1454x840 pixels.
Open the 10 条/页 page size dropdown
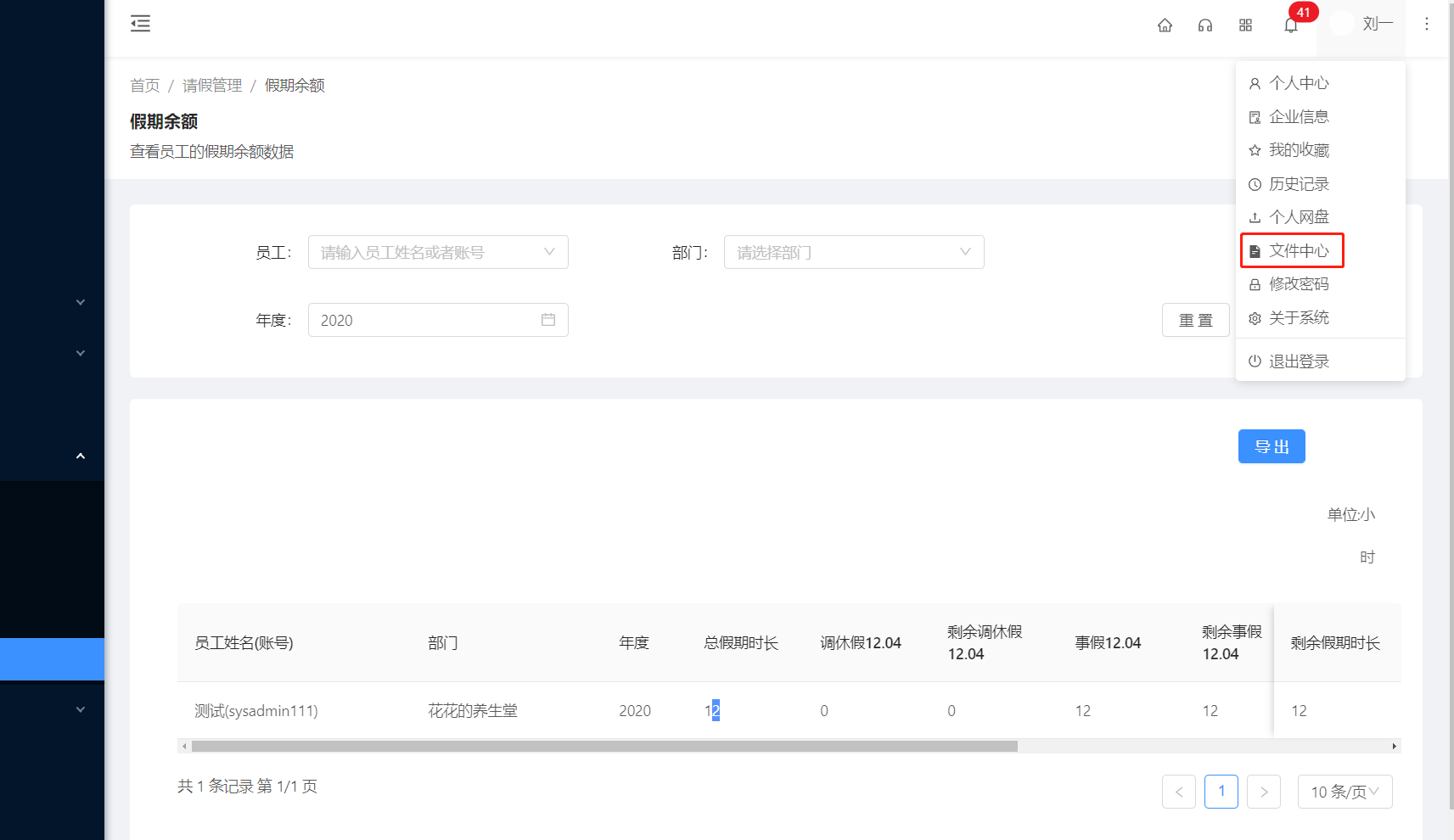(x=1345, y=792)
